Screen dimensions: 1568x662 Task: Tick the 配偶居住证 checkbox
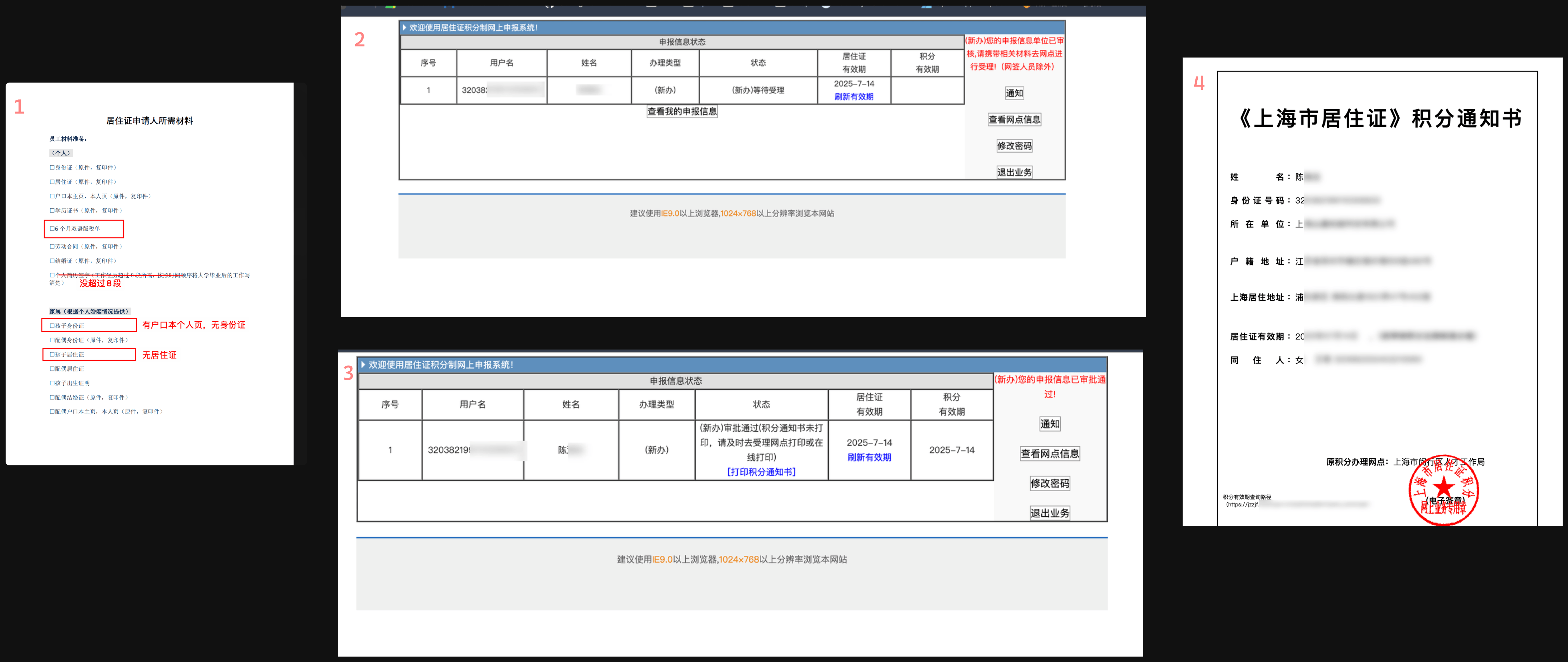pyautogui.click(x=52, y=369)
